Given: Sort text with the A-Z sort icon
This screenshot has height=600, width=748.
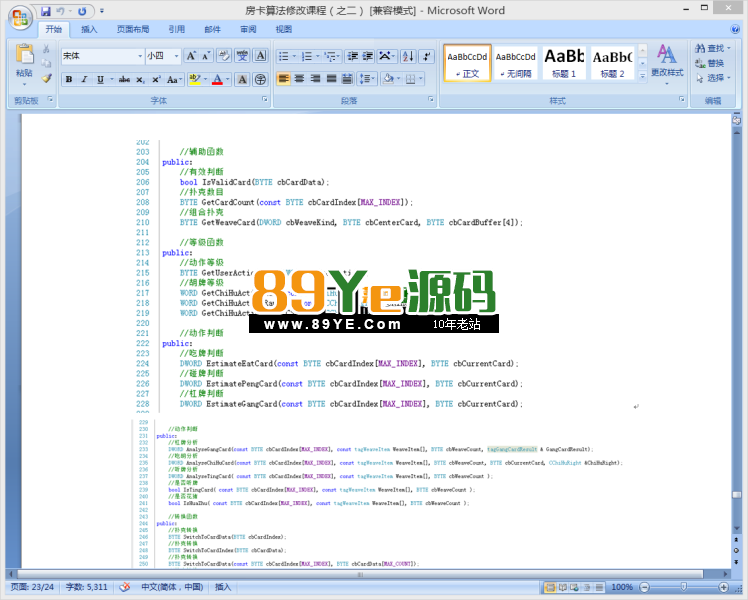Looking at the screenshot, I should (x=408, y=56).
